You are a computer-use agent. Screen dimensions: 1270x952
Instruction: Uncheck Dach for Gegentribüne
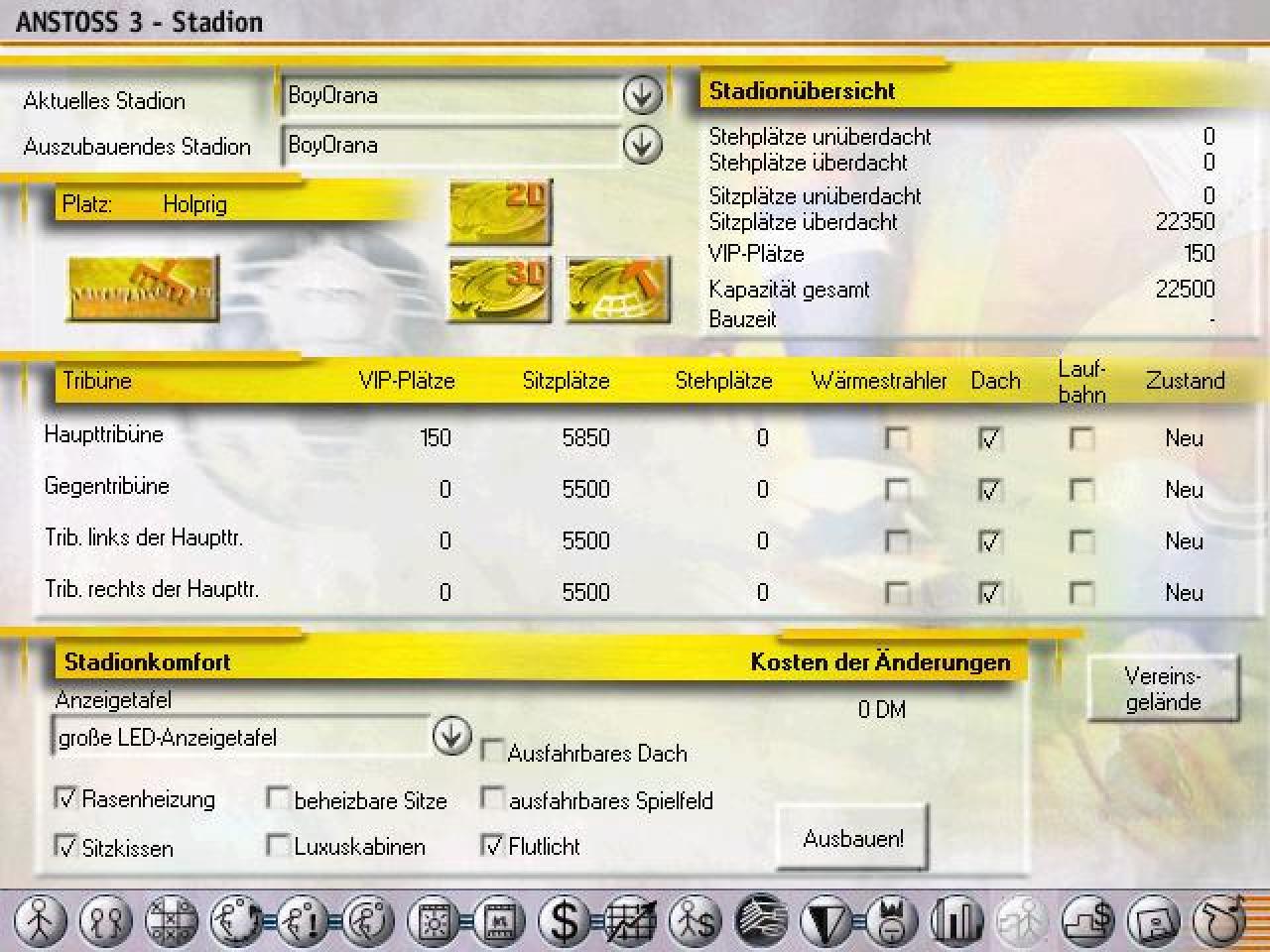point(989,490)
